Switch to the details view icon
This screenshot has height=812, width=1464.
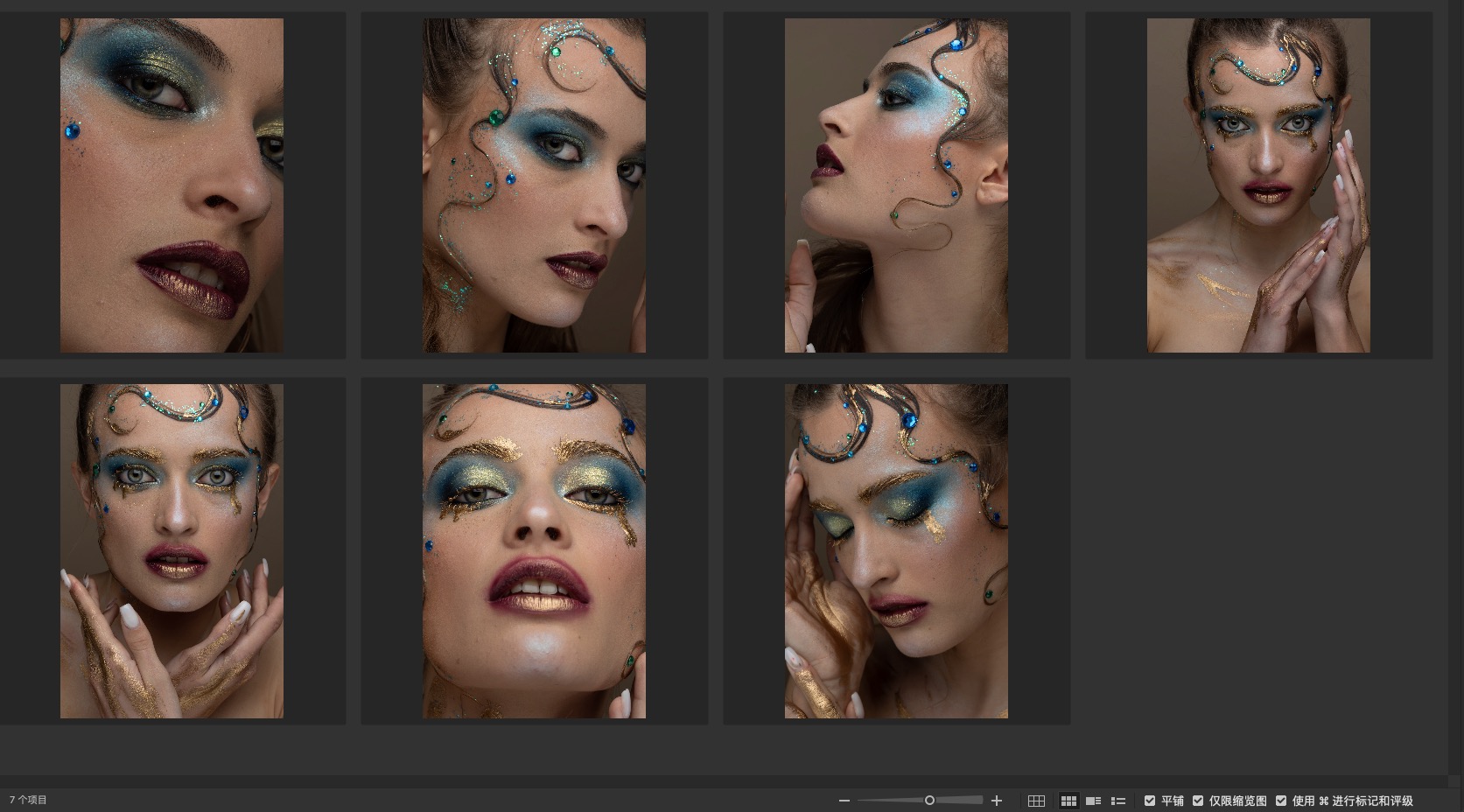[1093, 801]
